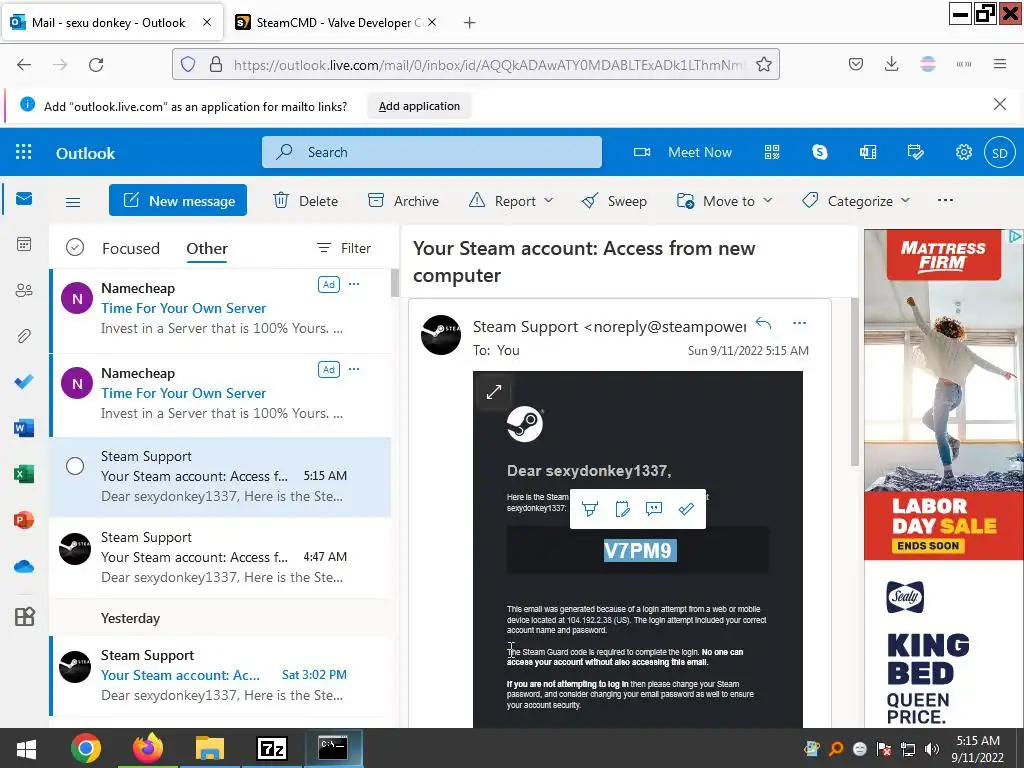
Task: Compose a New message
Action: (x=178, y=200)
